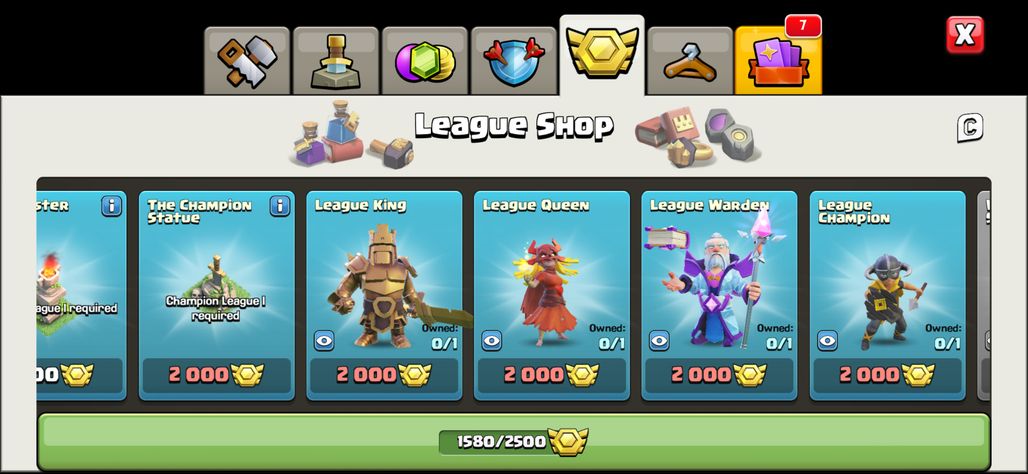The width and height of the screenshot is (1028, 474).
Task: Buy League Champion for 2 000 medals
Action: 888,375
